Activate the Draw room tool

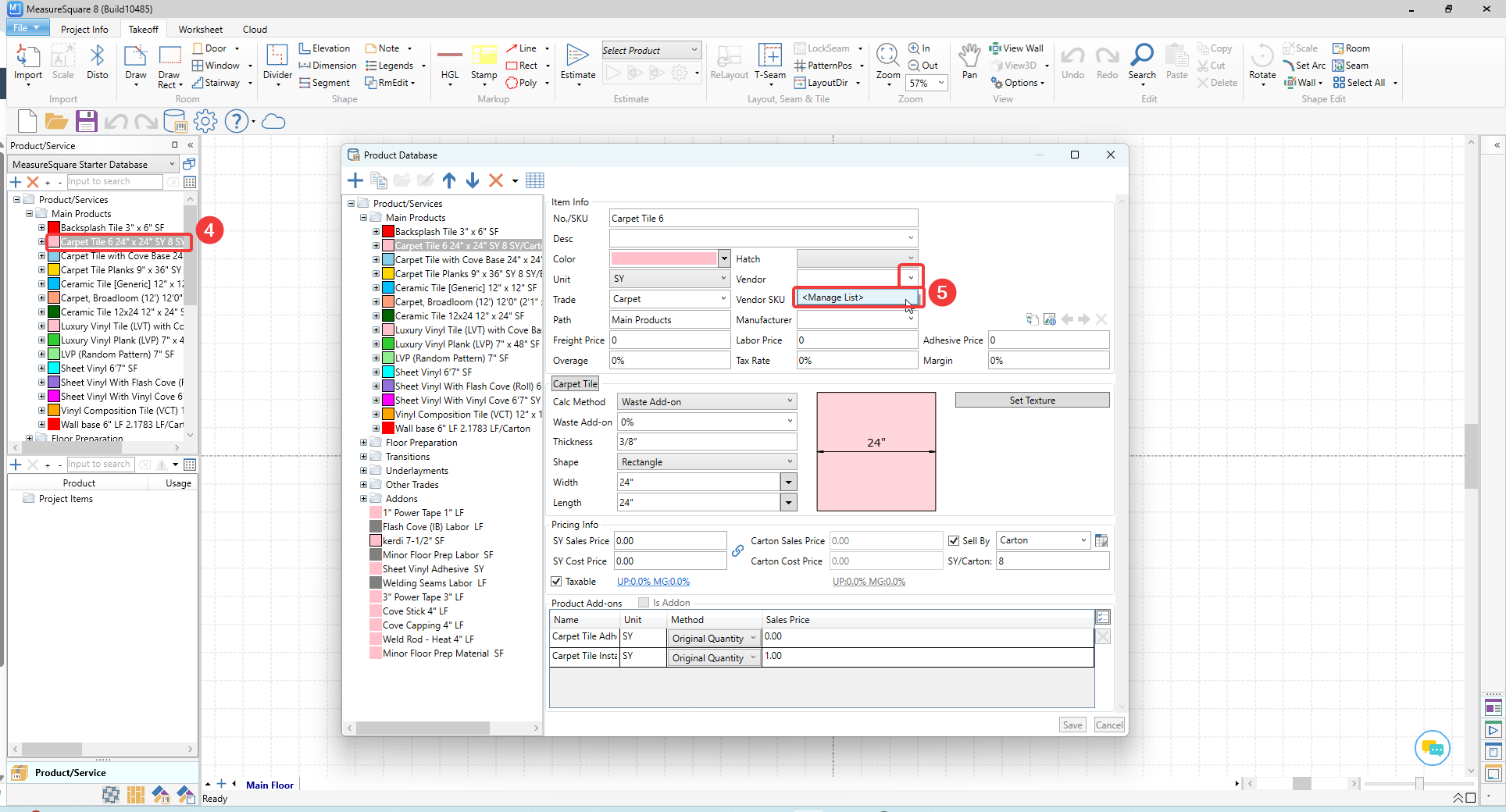(x=135, y=64)
